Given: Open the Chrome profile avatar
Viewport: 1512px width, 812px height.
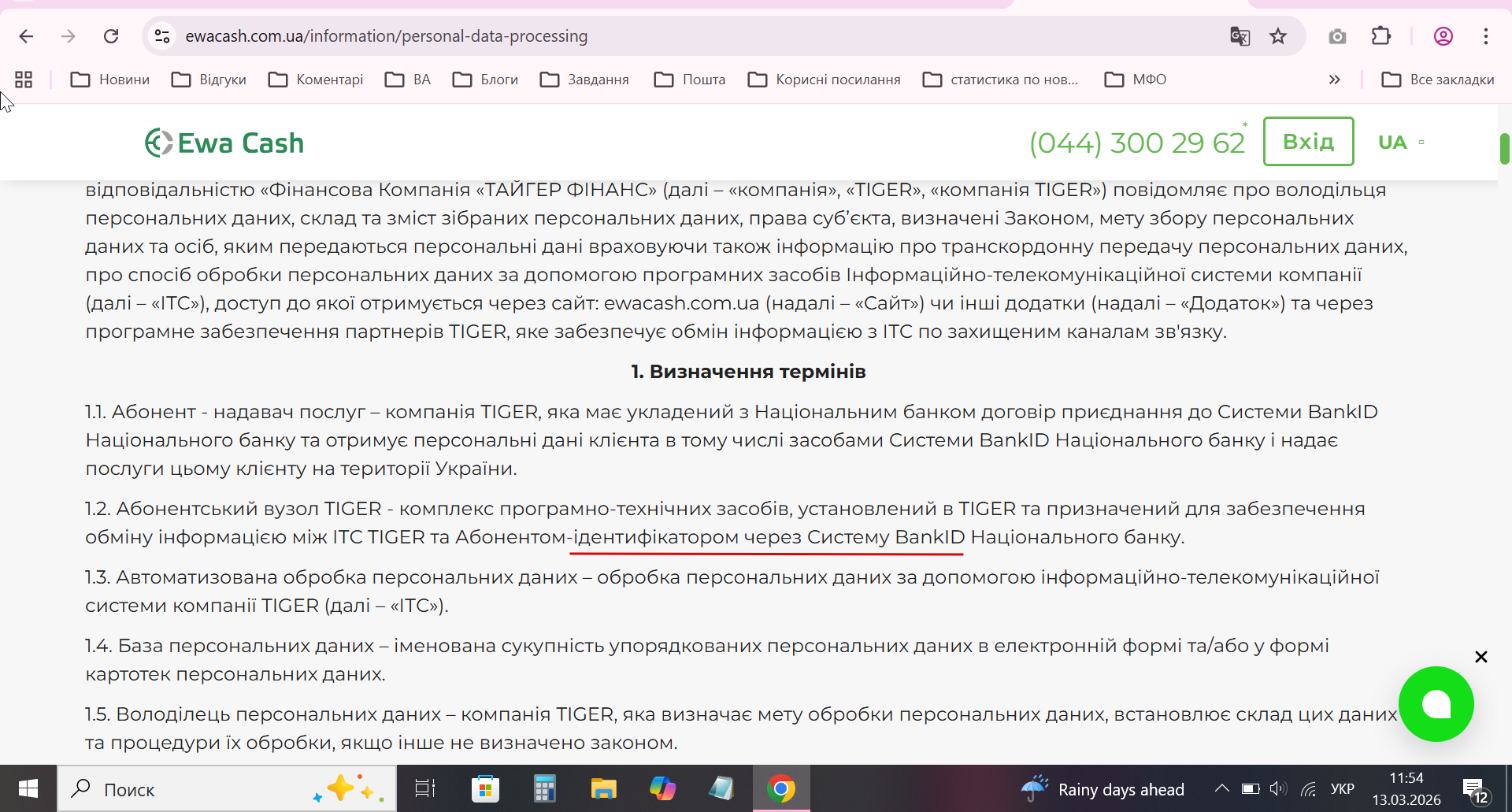Looking at the screenshot, I should point(1443,36).
